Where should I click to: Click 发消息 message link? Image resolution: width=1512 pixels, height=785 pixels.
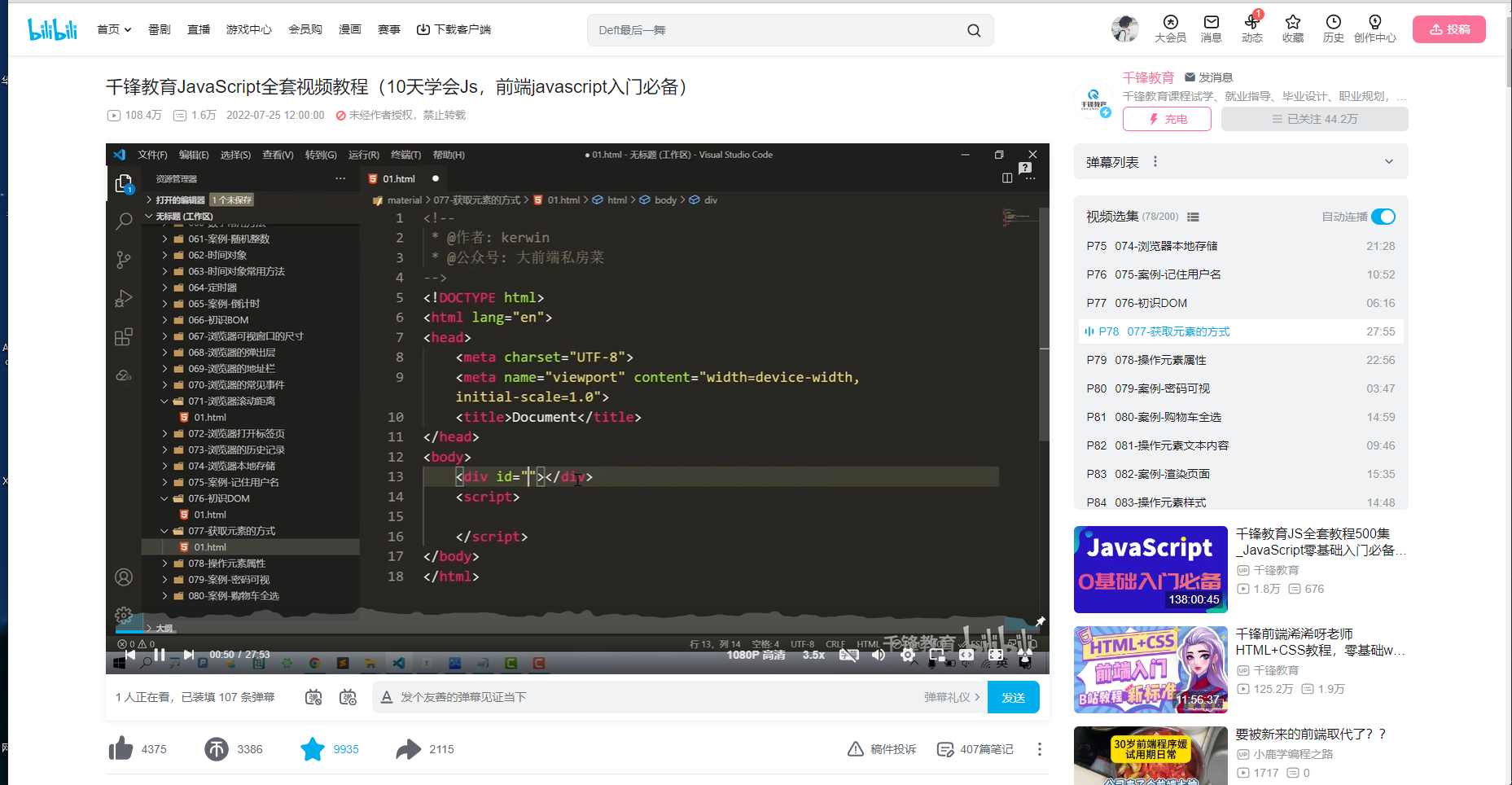(x=1209, y=77)
